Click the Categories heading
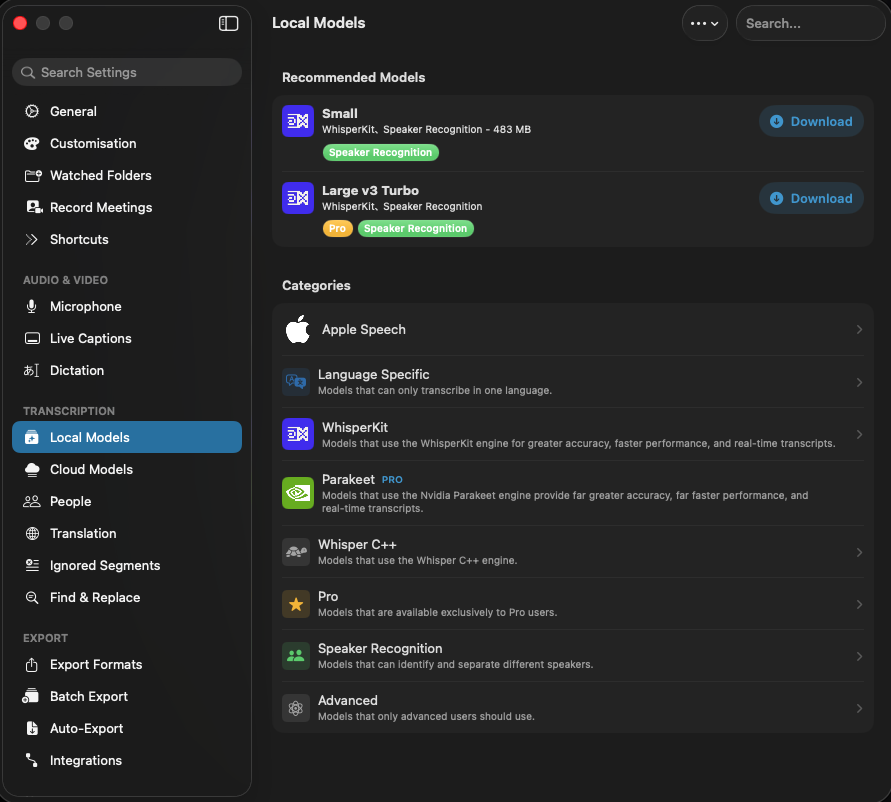The image size is (891, 802). tap(316, 285)
